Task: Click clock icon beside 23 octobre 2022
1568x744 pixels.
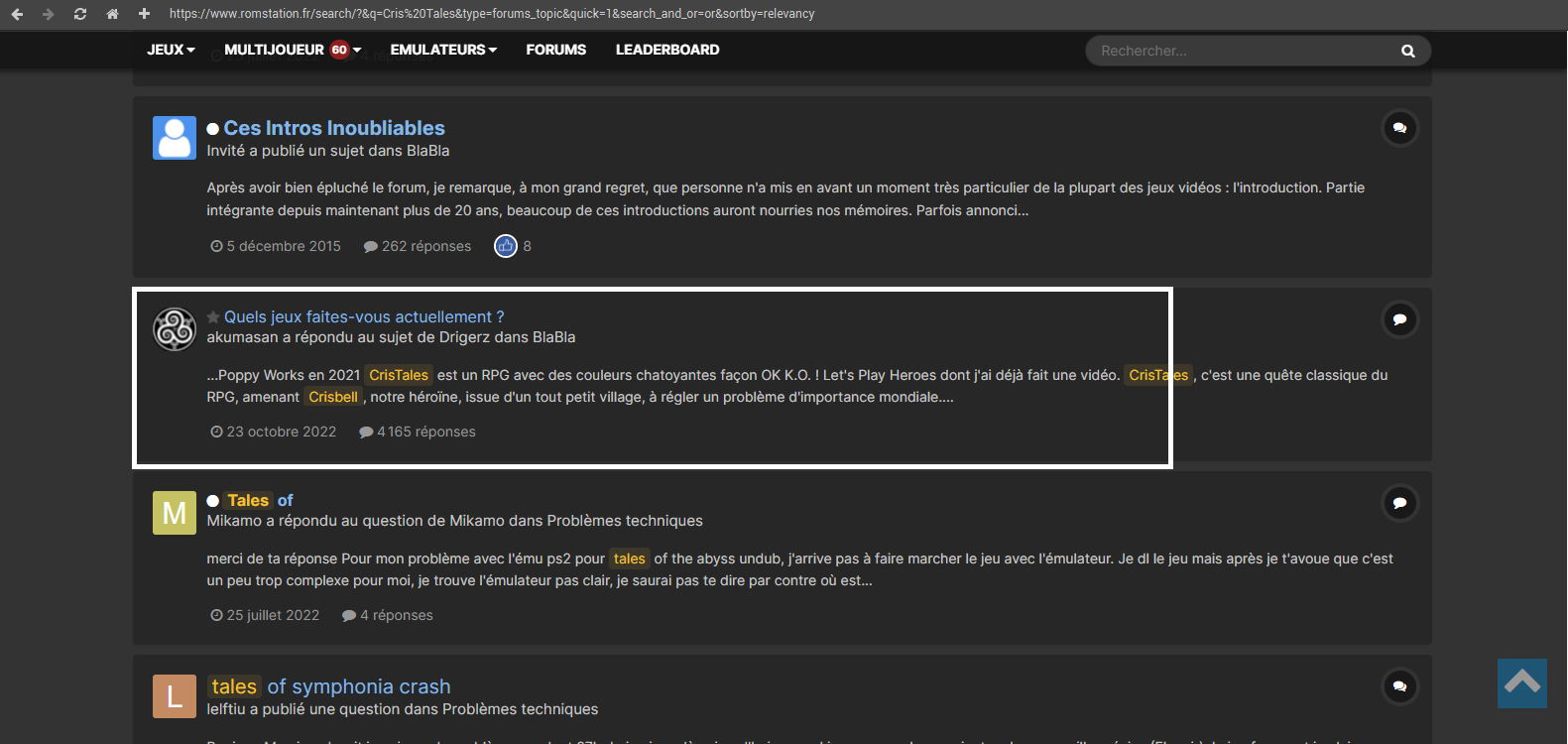Action: coord(216,432)
